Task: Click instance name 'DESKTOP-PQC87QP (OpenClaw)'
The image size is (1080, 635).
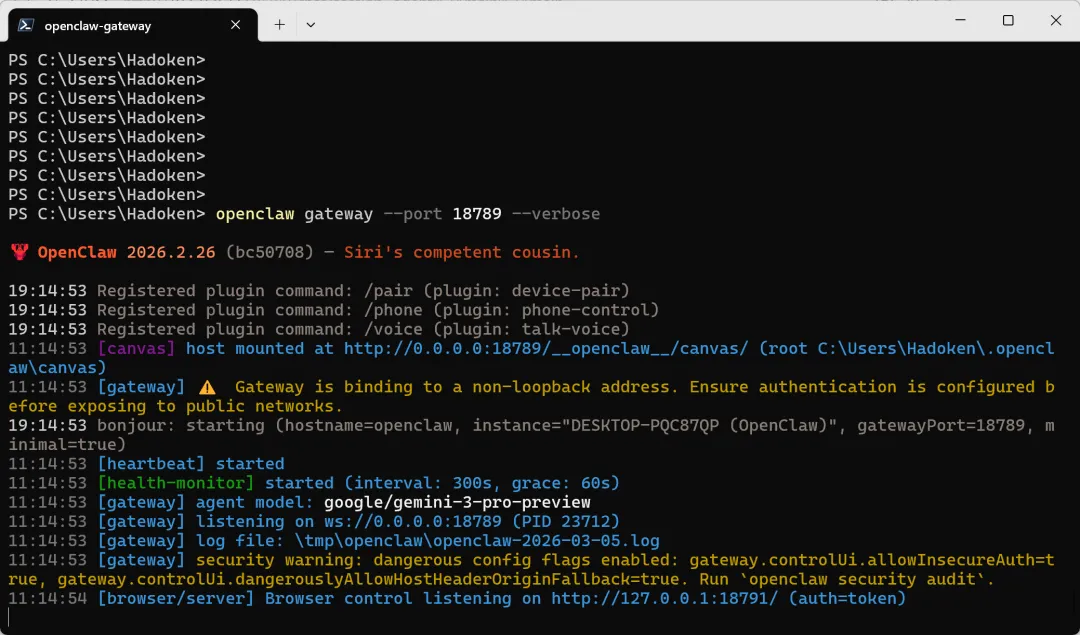Action: click(698, 426)
